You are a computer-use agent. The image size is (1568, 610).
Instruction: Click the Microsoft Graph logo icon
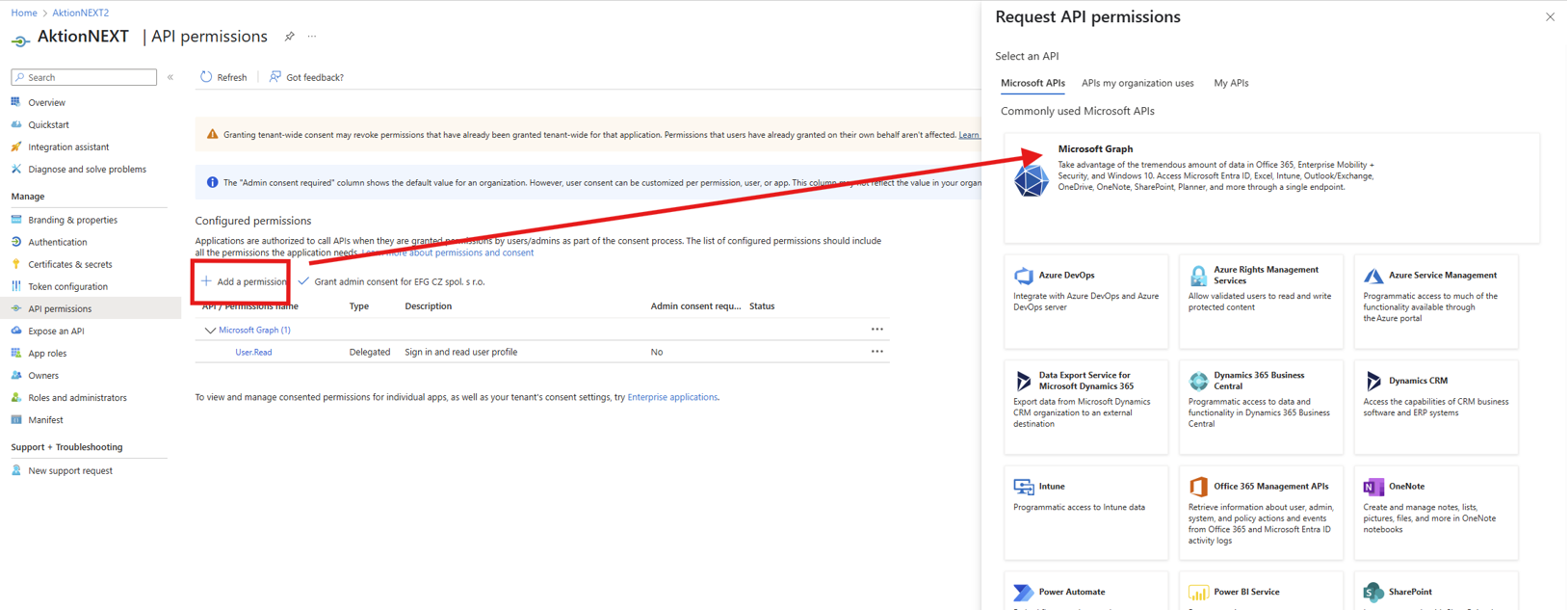pyautogui.click(x=1031, y=179)
